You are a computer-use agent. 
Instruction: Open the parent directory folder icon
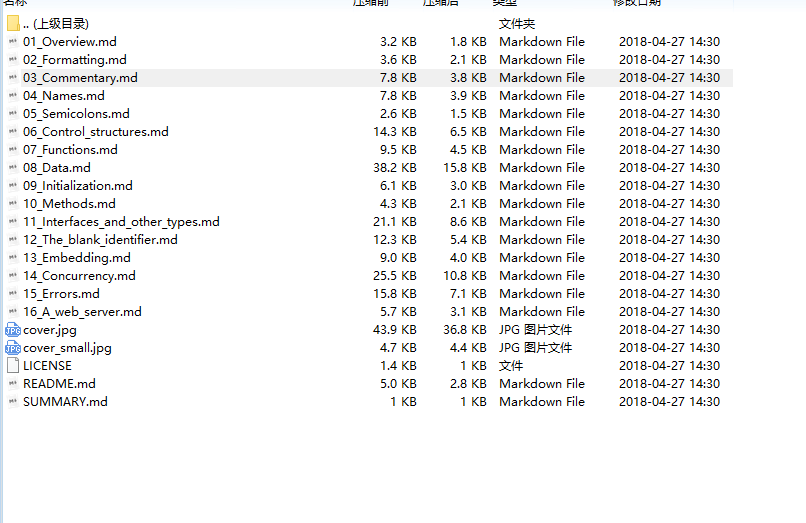pyautogui.click(x=13, y=24)
